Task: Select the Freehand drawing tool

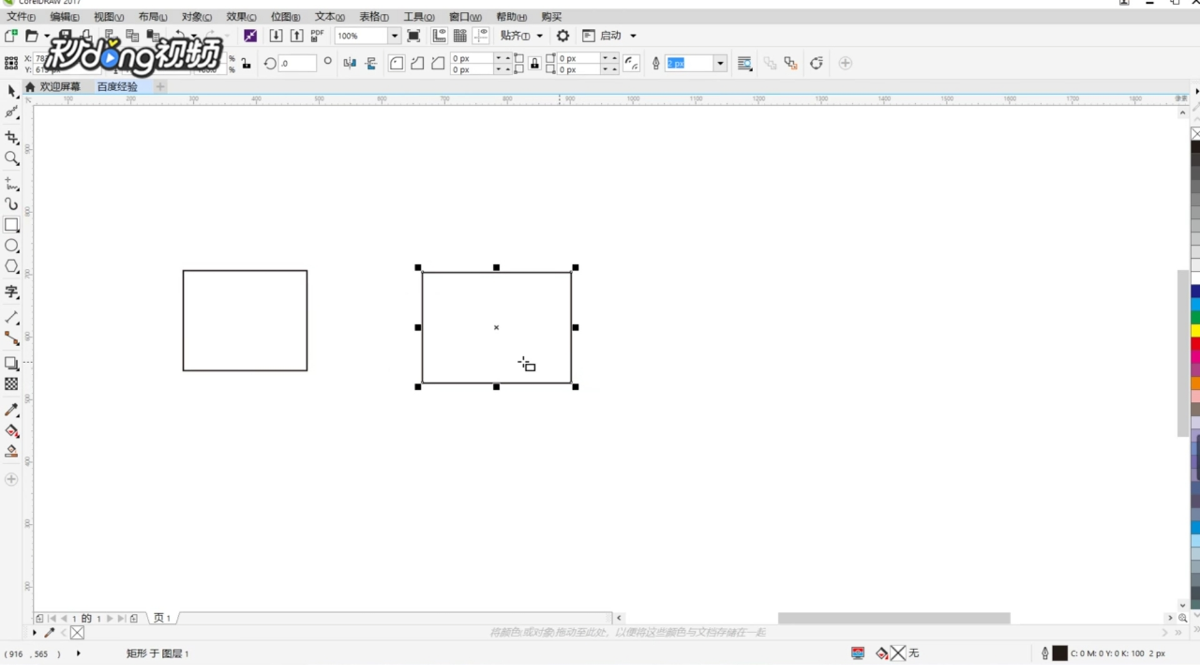Action: click(x=11, y=184)
